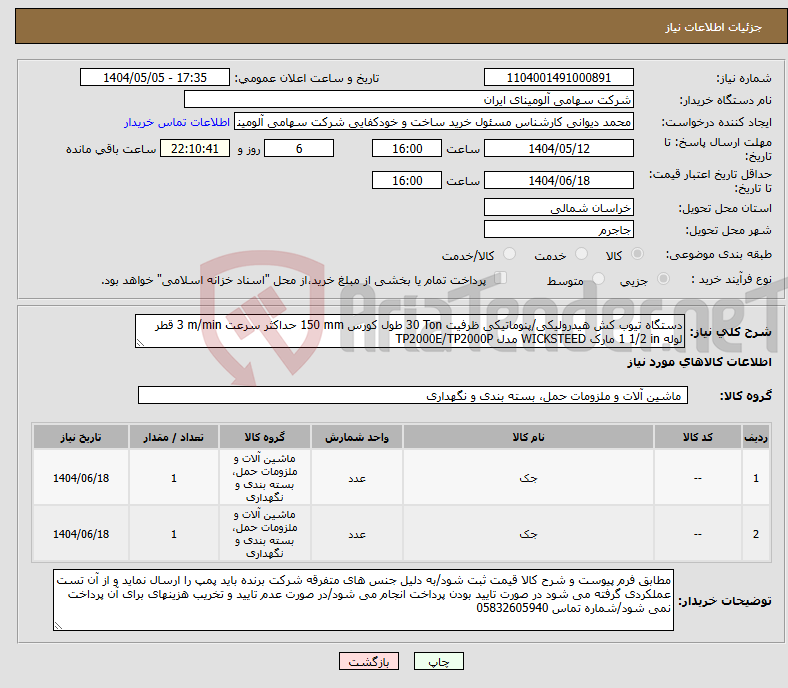Select the جزیی purchase type radio
The height and width of the screenshot is (688, 788).
663,279
